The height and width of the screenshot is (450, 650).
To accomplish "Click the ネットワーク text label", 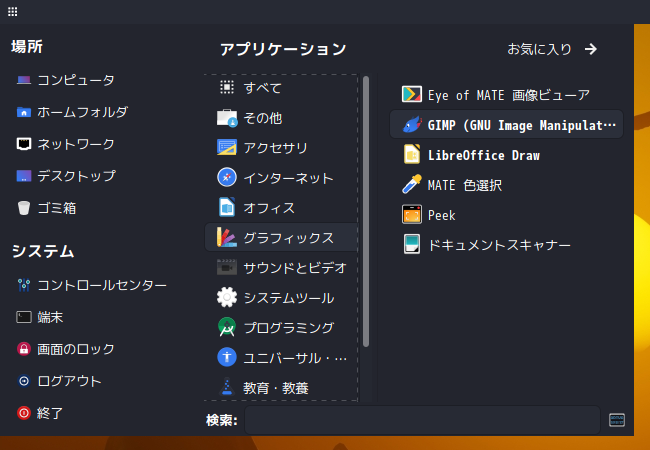I will (x=76, y=144).
